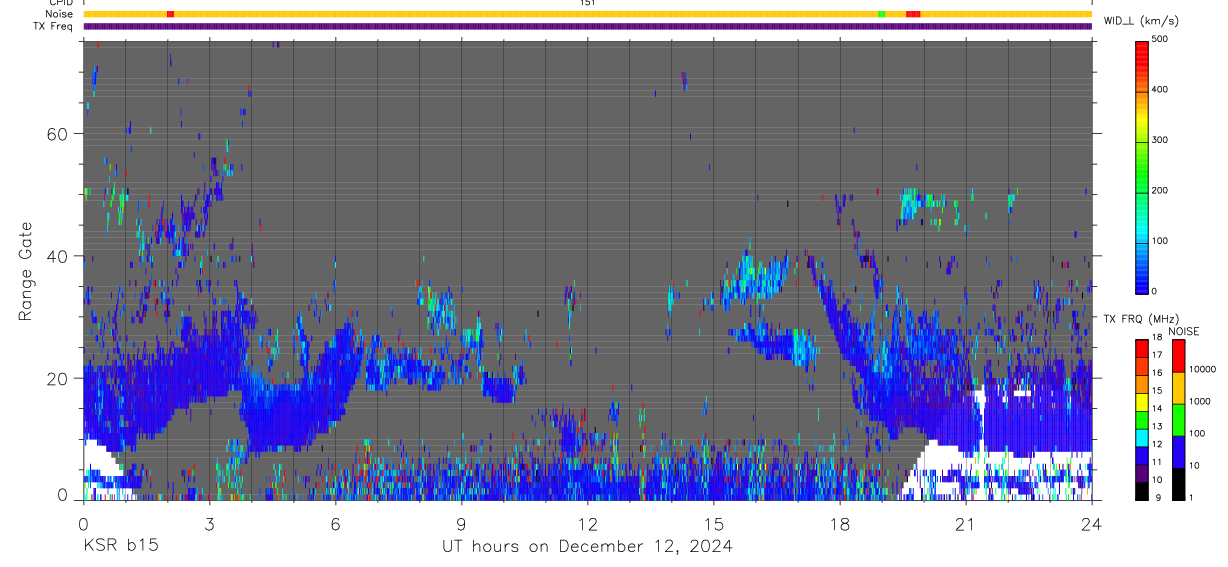Click the 1 noise scale label

[1192, 497]
